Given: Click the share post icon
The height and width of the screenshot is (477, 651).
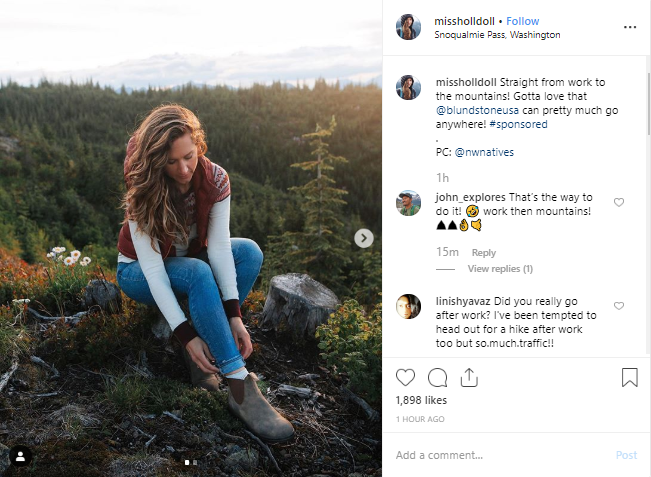Looking at the screenshot, I should (468, 378).
